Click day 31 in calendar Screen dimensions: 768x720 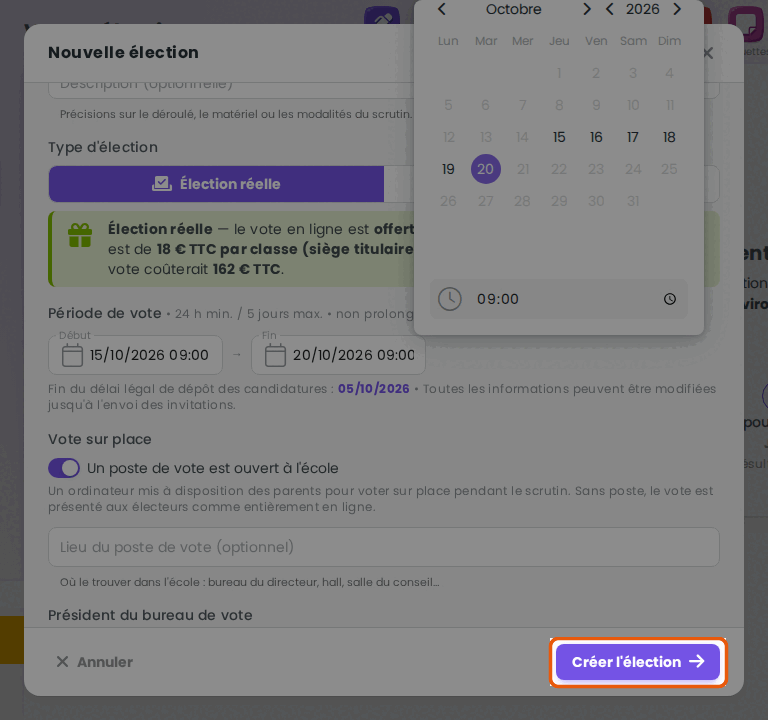633,201
